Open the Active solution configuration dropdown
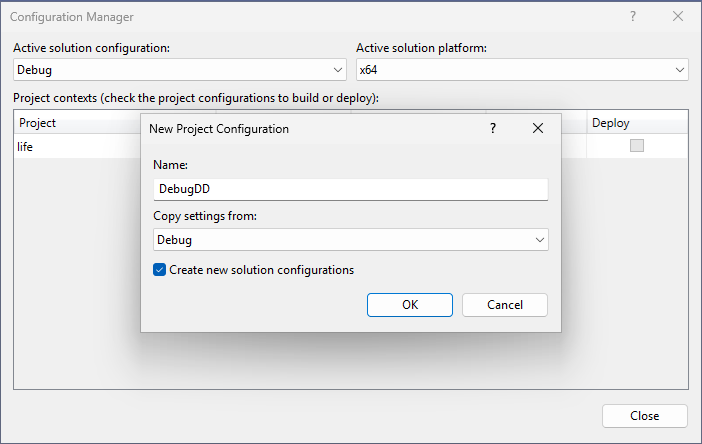Image resolution: width=702 pixels, height=444 pixels. [x=180, y=70]
